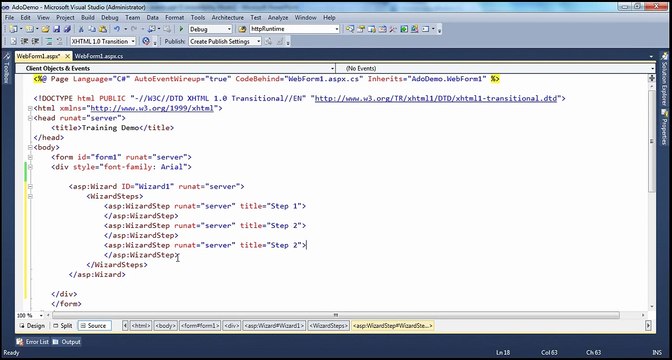This screenshot has height=360, width=672.
Task: Open the Debug menu
Action: coord(110,18)
